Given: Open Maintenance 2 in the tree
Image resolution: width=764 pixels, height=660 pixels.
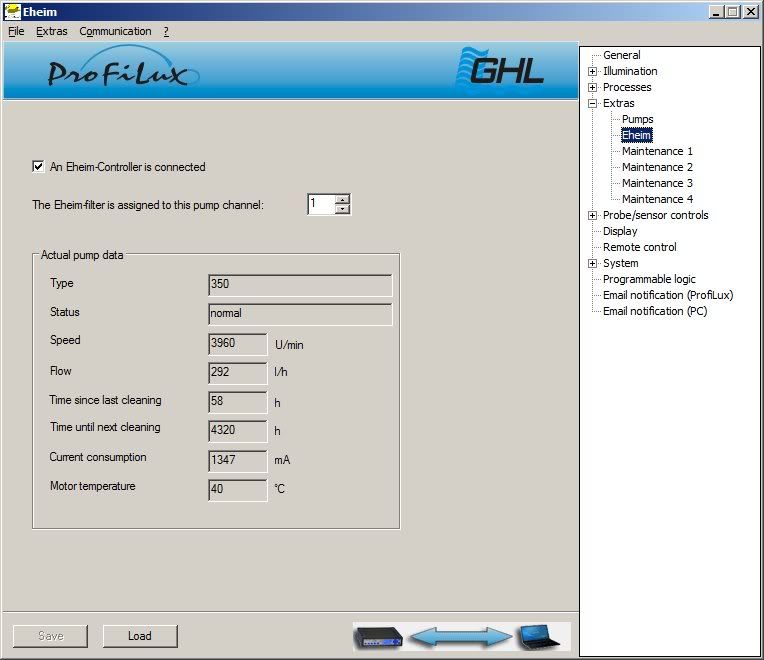Looking at the screenshot, I should [657, 167].
